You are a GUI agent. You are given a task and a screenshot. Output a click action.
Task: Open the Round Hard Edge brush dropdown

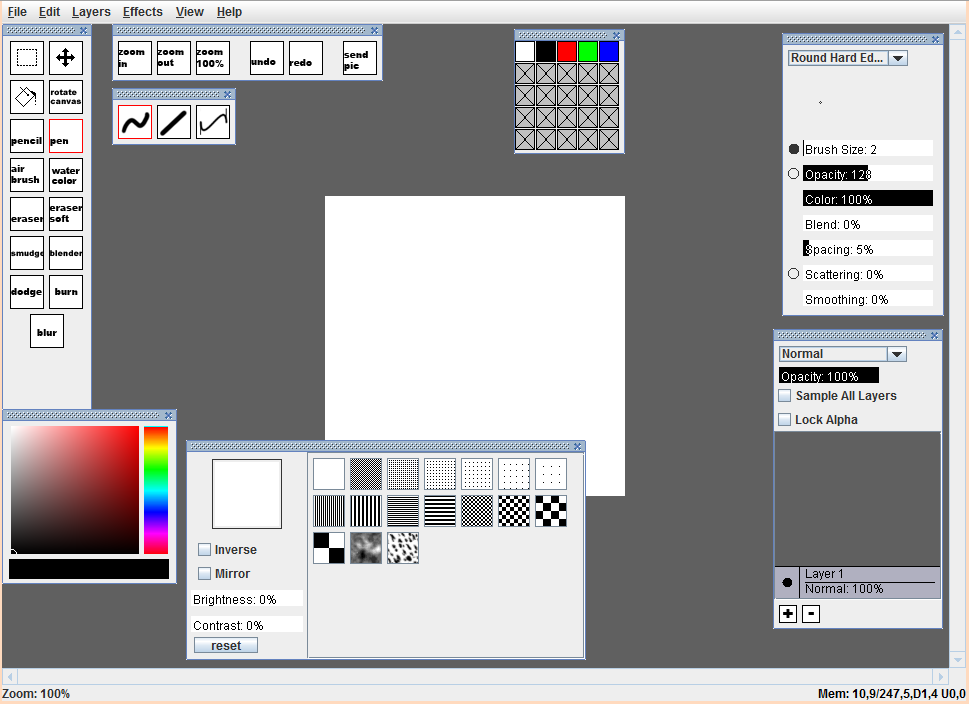898,58
